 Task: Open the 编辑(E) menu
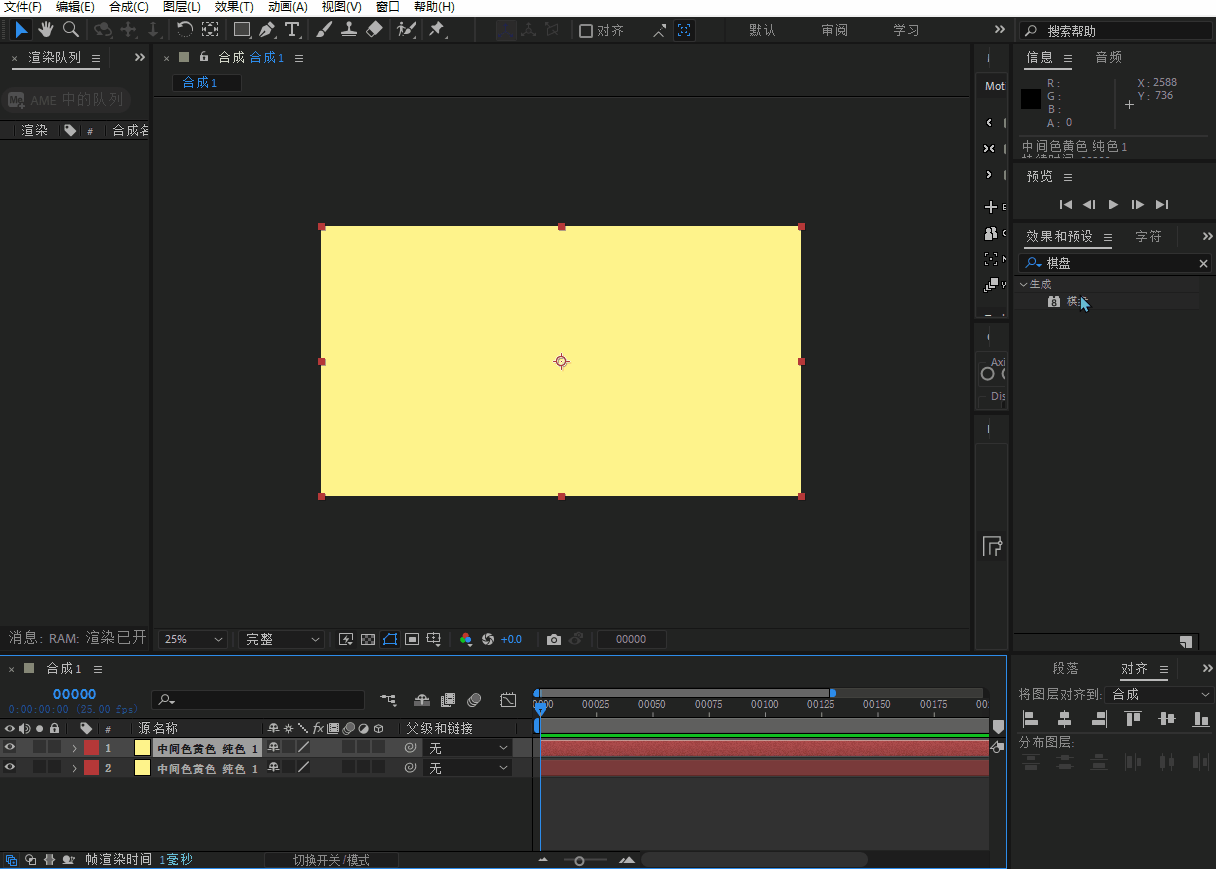point(75,7)
